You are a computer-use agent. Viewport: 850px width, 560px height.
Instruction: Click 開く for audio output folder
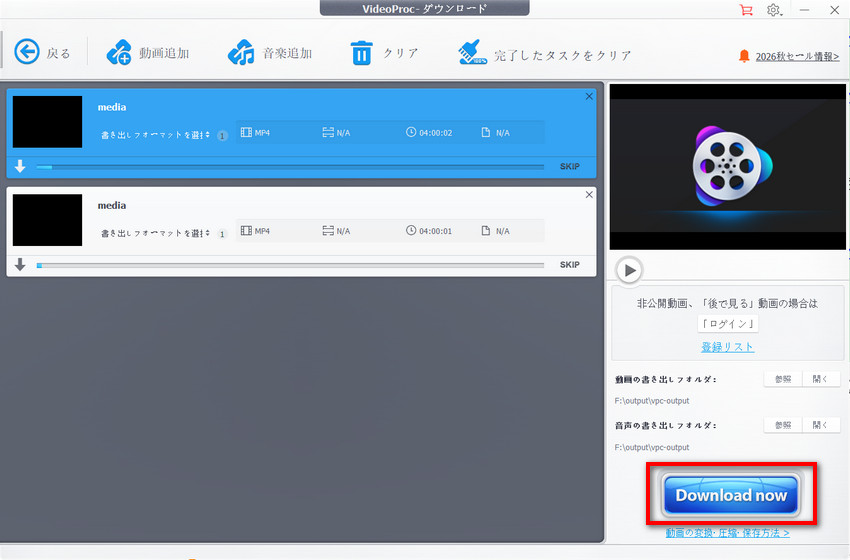821,425
